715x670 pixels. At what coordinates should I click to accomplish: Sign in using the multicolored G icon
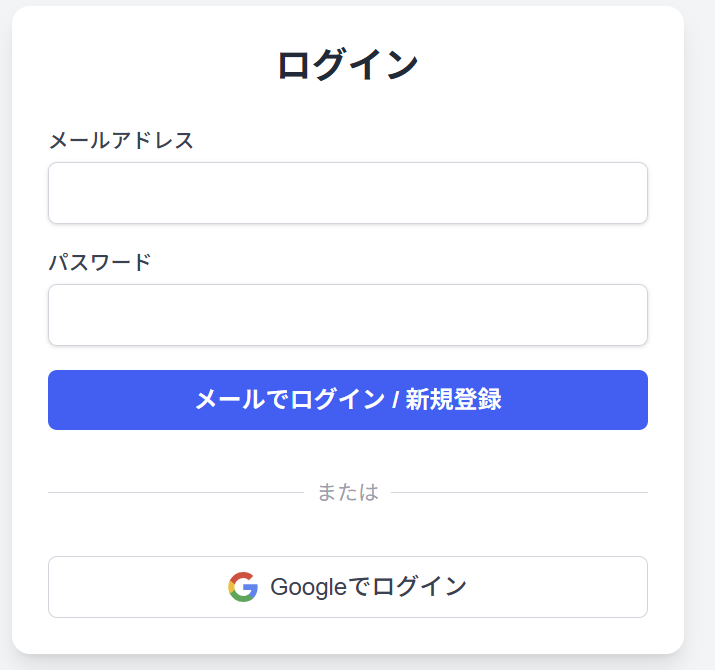(x=243, y=587)
